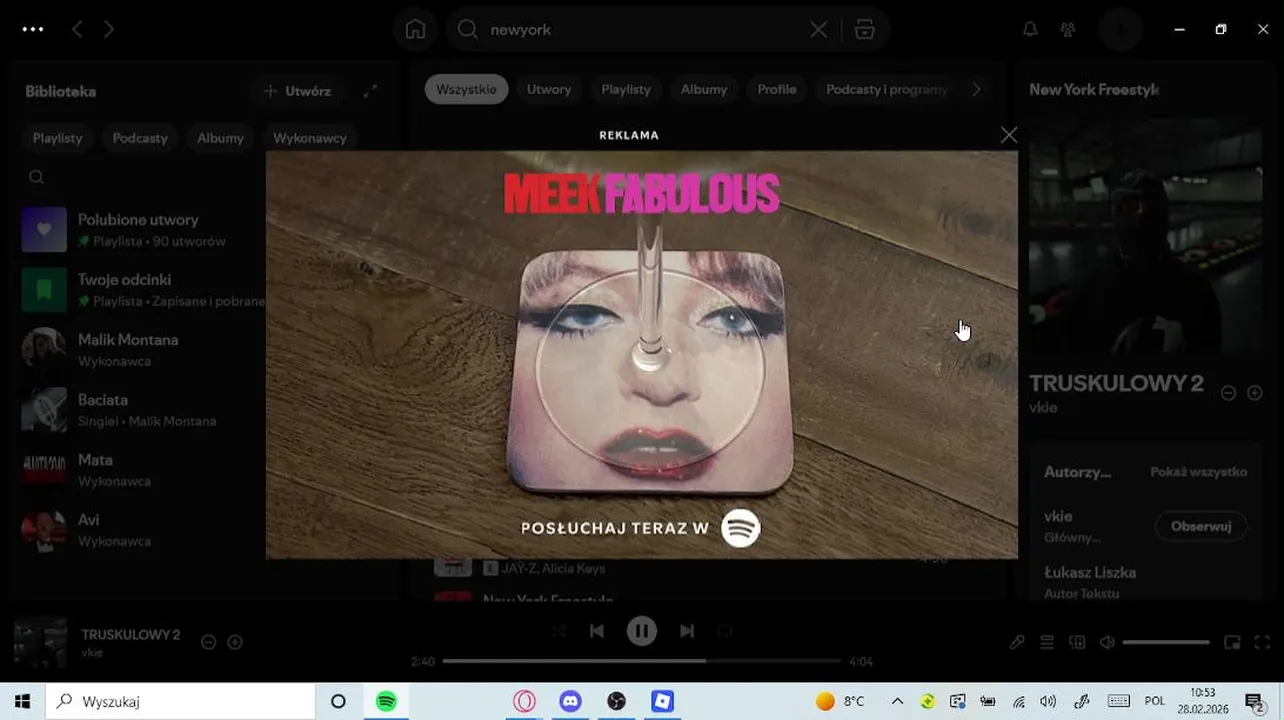The image size is (1284, 720).
Task: Skip to the previous track
Action: 597,631
